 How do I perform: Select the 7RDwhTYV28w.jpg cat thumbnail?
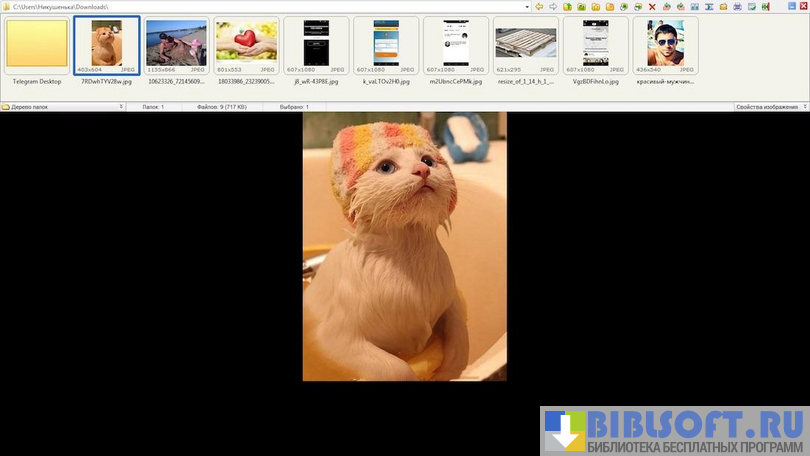coord(107,46)
